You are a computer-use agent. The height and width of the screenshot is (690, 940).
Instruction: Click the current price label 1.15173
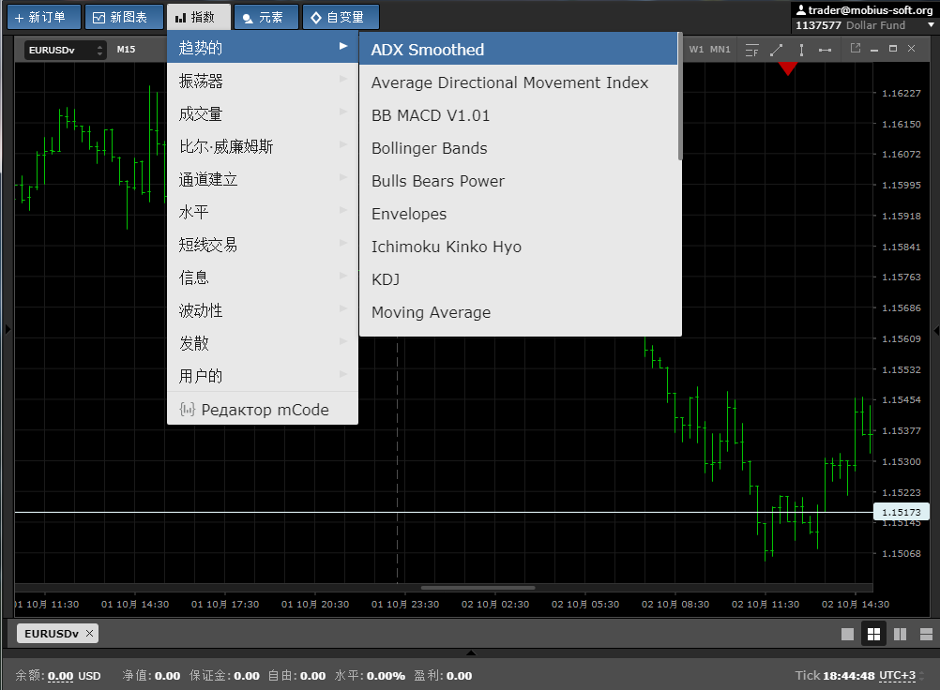click(x=902, y=512)
